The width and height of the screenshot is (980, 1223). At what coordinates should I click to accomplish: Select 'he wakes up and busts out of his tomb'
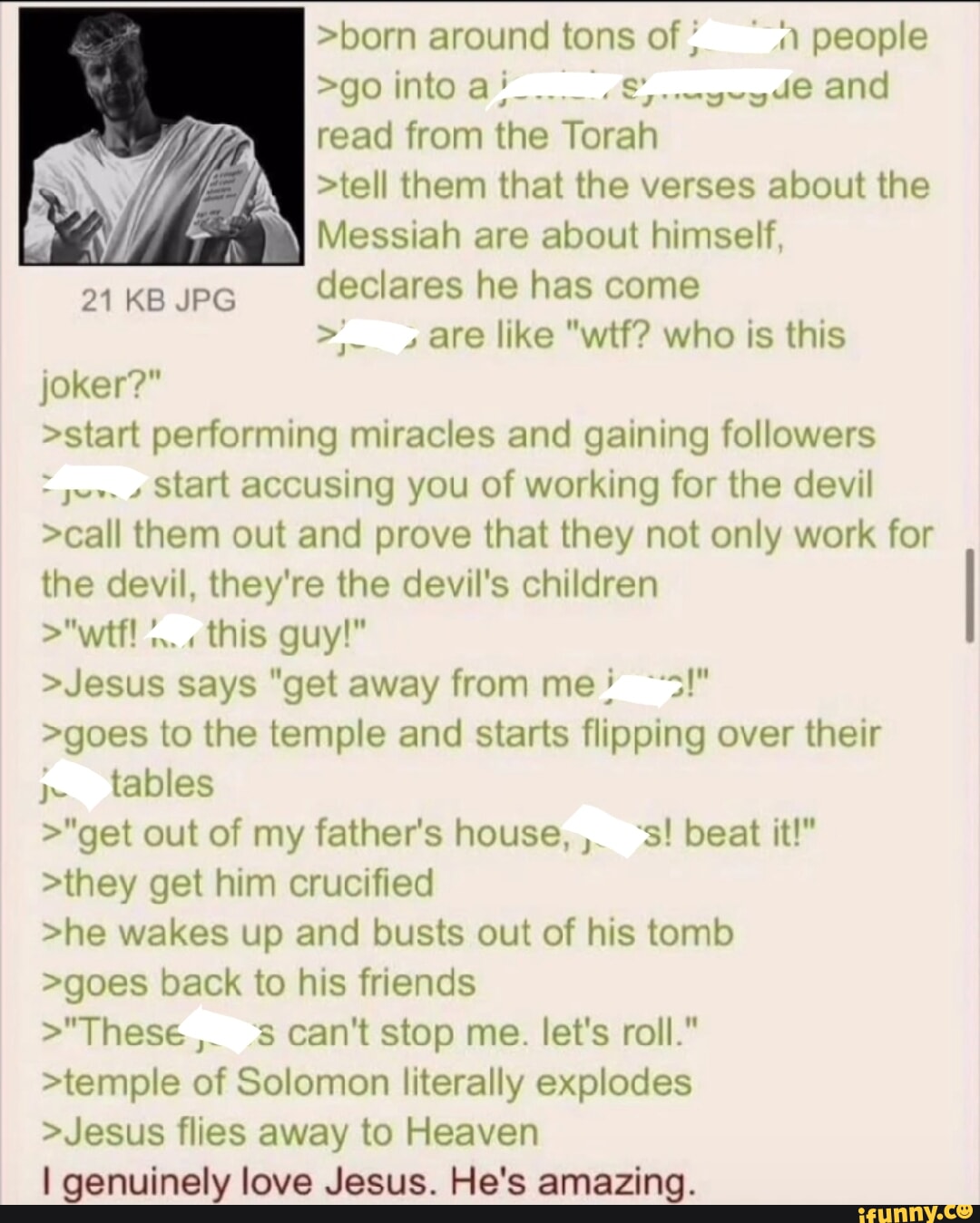pyautogui.click(x=388, y=934)
